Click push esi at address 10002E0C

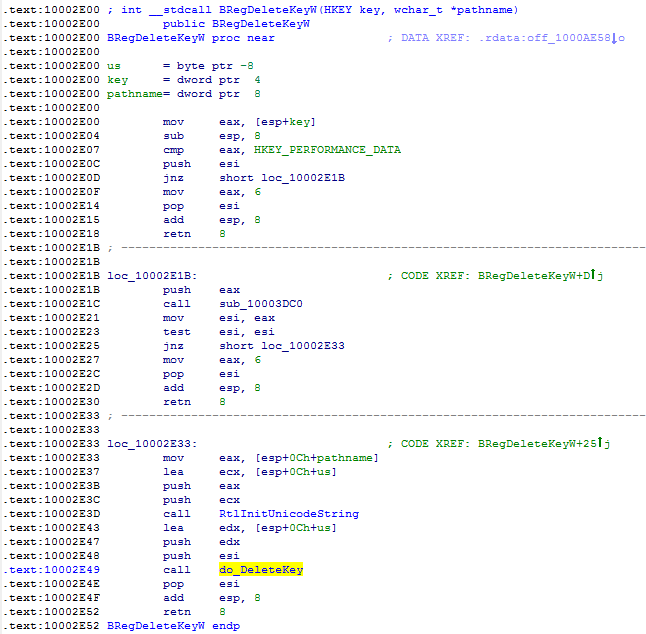point(201,164)
